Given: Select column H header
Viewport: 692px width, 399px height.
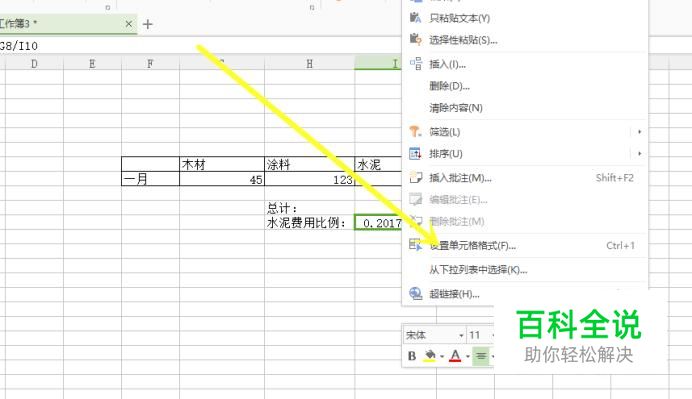Looking at the screenshot, I should point(309,64).
